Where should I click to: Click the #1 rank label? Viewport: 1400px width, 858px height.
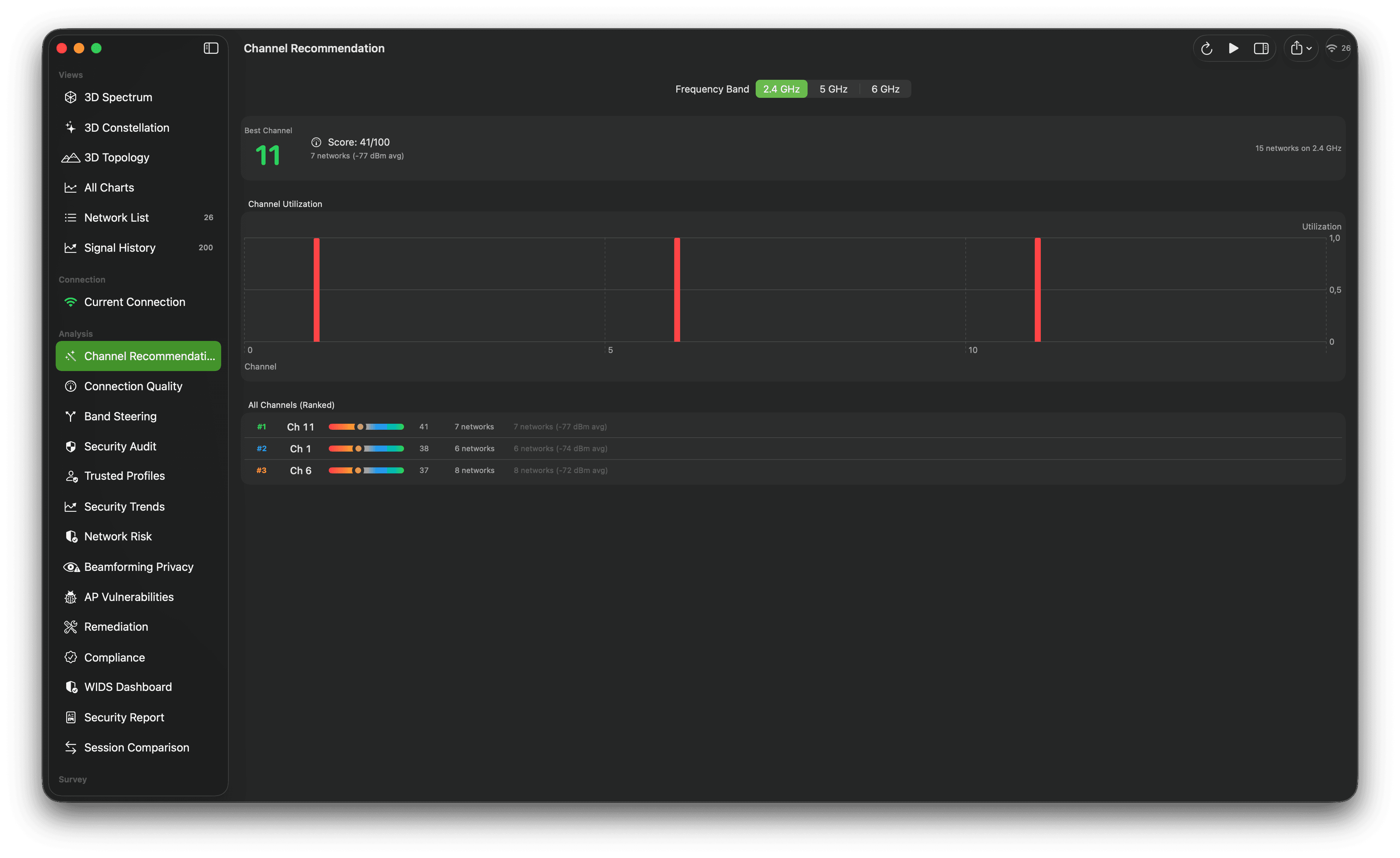(x=261, y=427)
